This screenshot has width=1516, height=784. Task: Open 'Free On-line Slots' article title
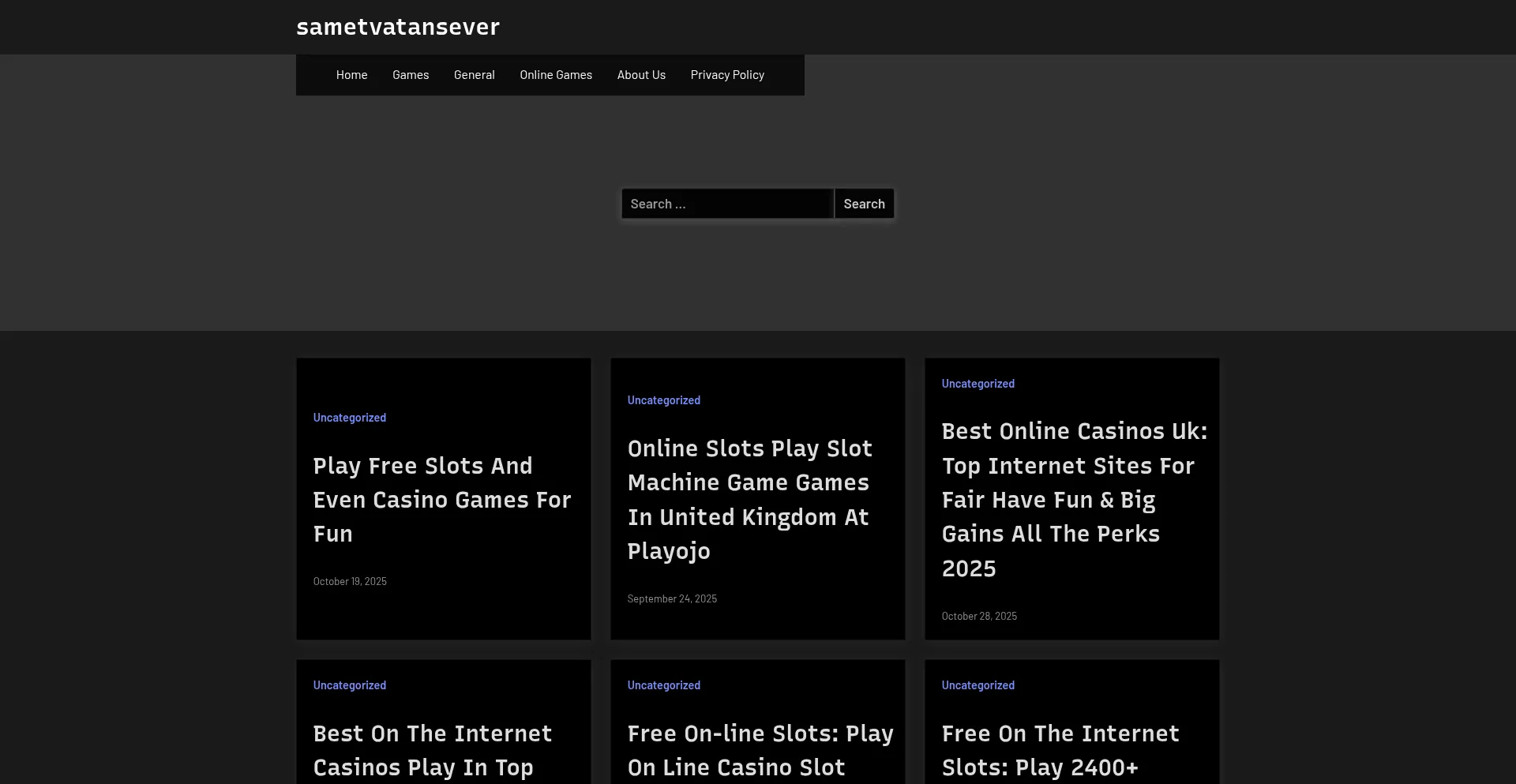[x=760, y=750]
